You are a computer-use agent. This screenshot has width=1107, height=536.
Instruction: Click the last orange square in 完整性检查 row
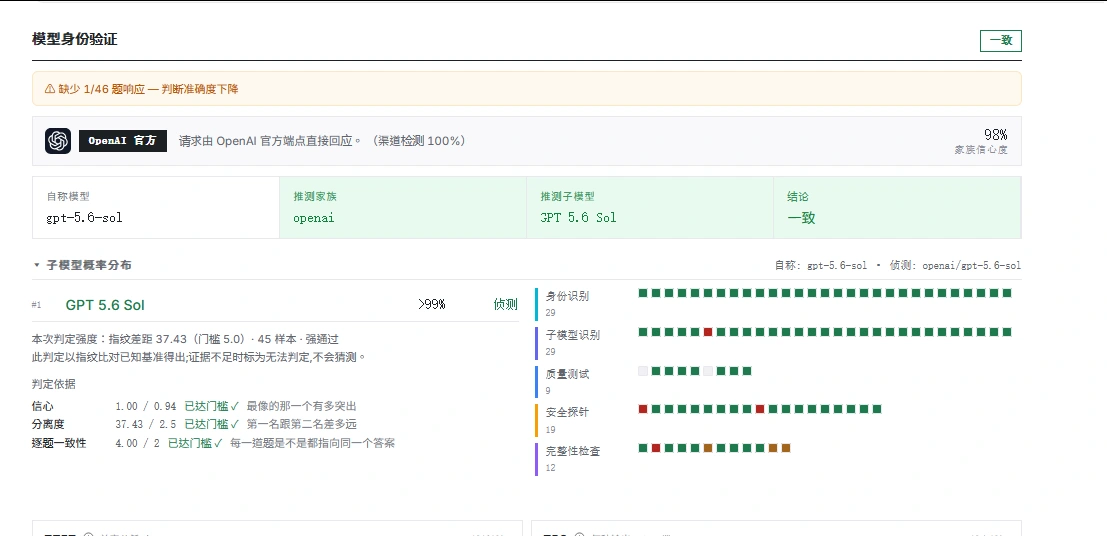(786, 448)
